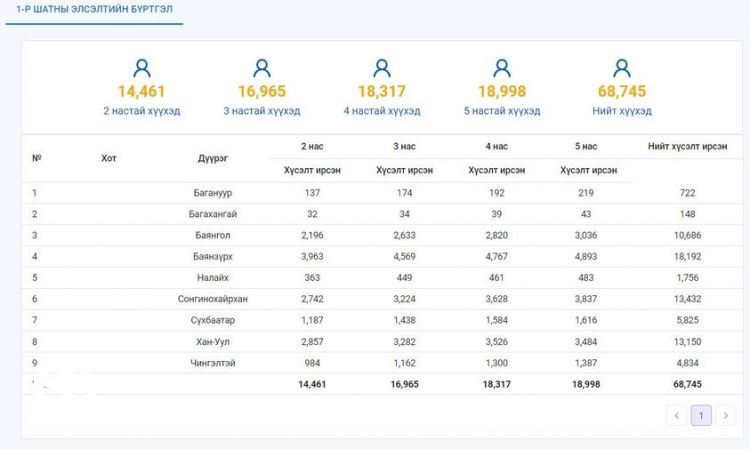Click the Баянзүрх total value 18,192
750x449 pixels.
pos(687,256)
